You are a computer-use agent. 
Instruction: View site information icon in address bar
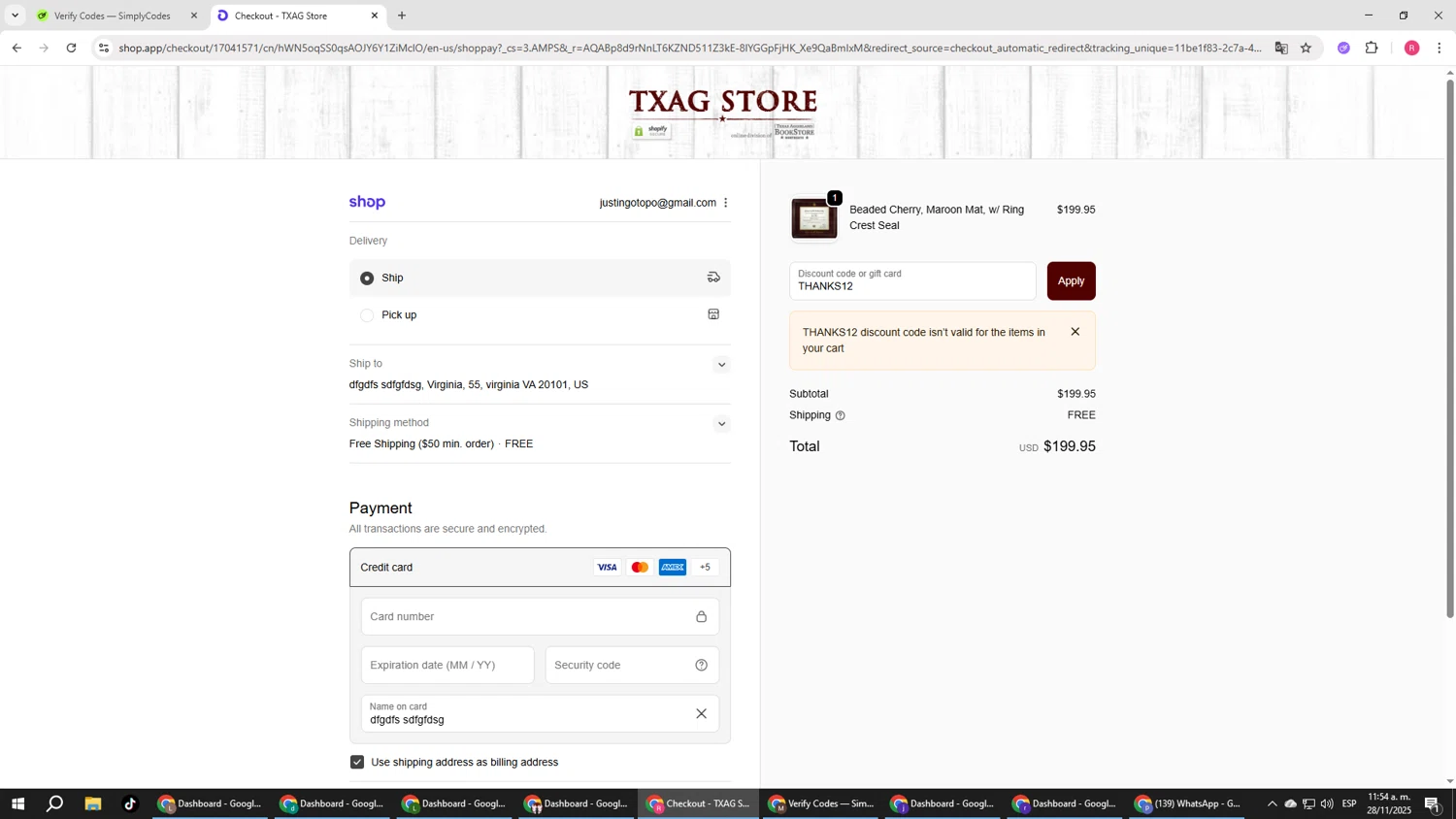pyautogui.click(x=104, y=48)
